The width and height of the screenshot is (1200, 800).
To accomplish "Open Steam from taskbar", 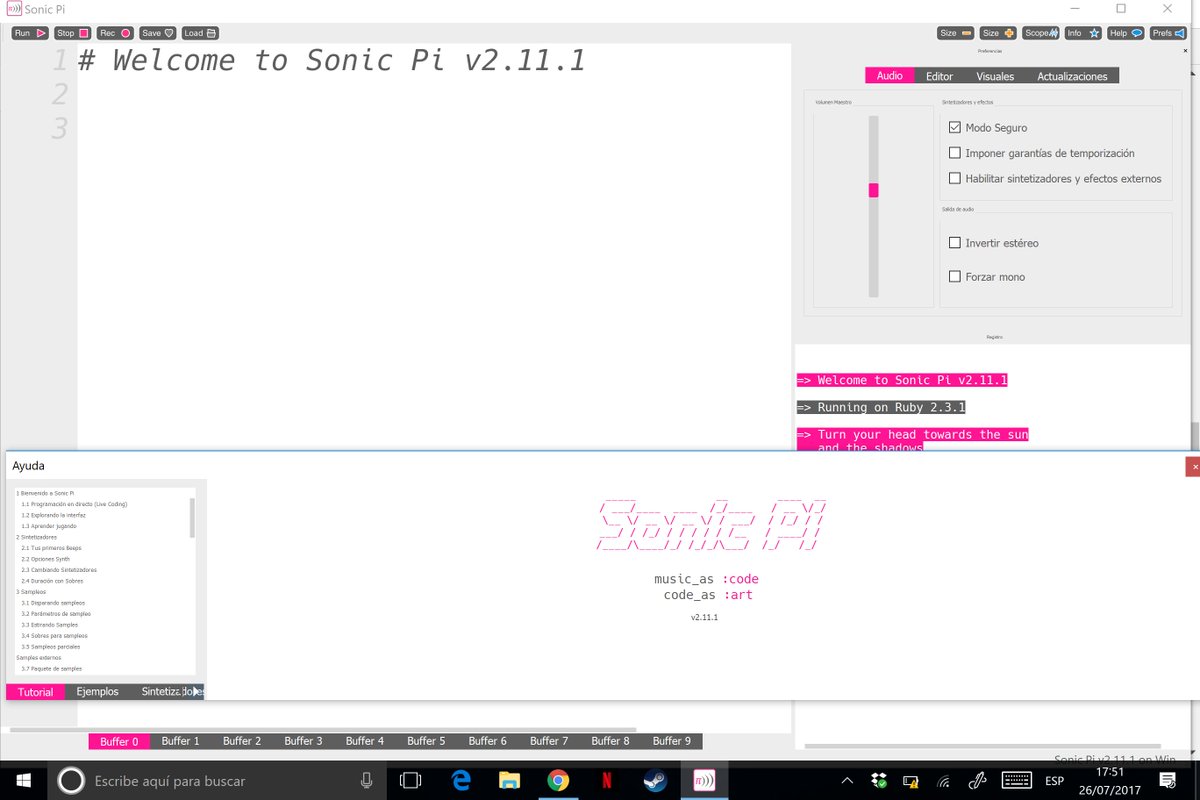I will point(656,780).
